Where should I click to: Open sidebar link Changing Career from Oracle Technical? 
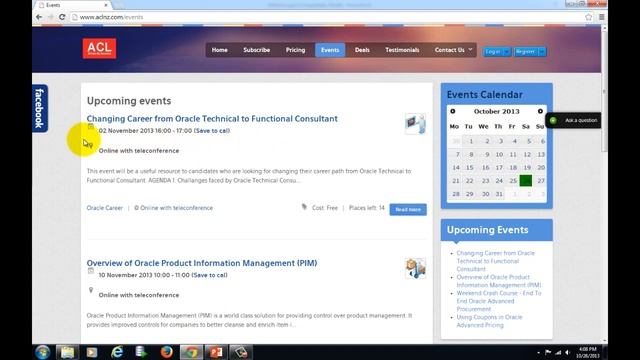pos(495,261)
